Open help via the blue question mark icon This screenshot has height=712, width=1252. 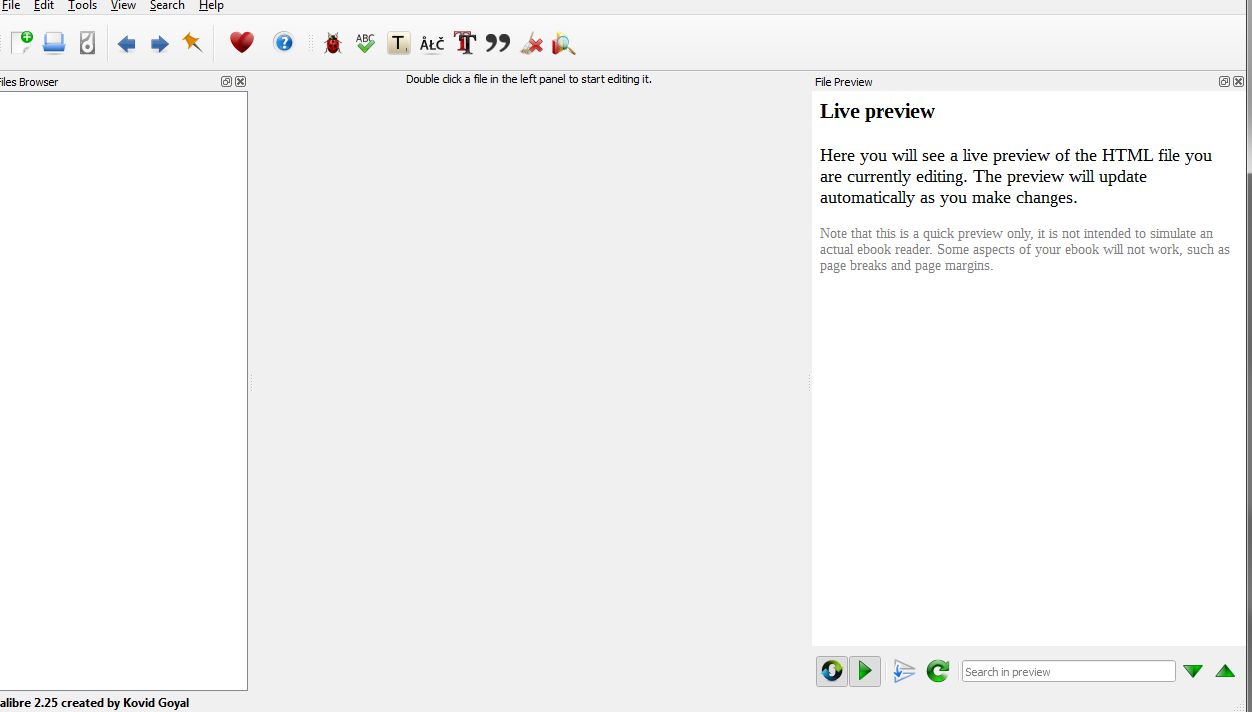pos(284,43)
